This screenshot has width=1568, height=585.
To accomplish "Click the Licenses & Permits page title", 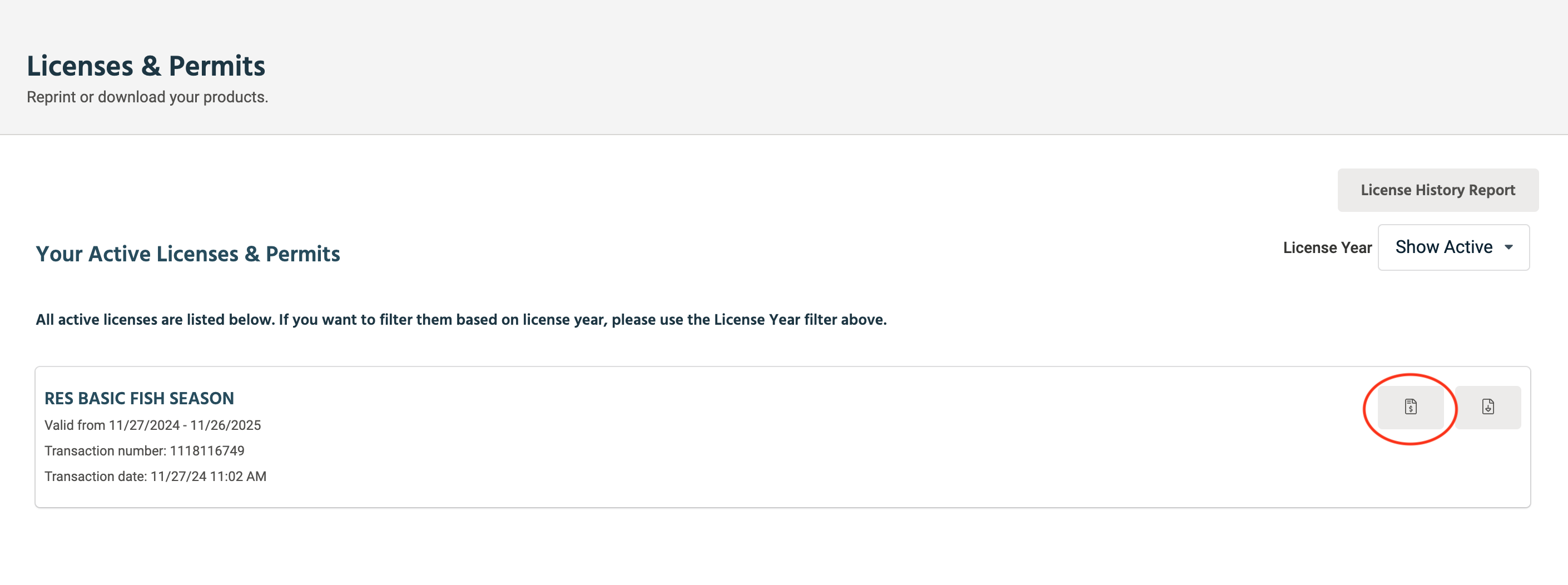I will tap(146, 66).
